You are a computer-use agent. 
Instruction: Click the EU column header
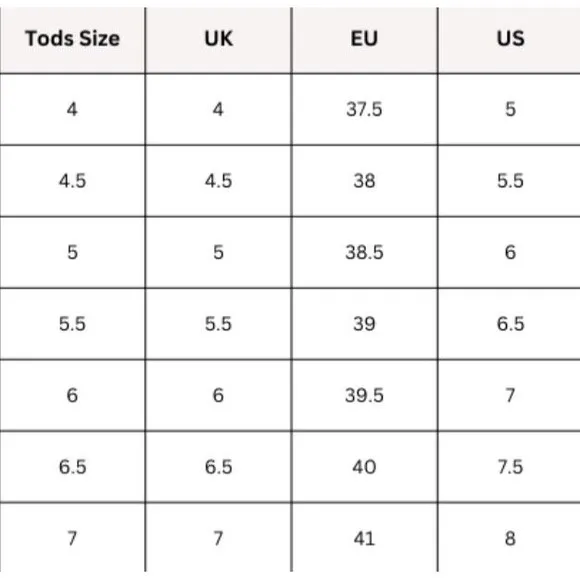click(364, 38)
